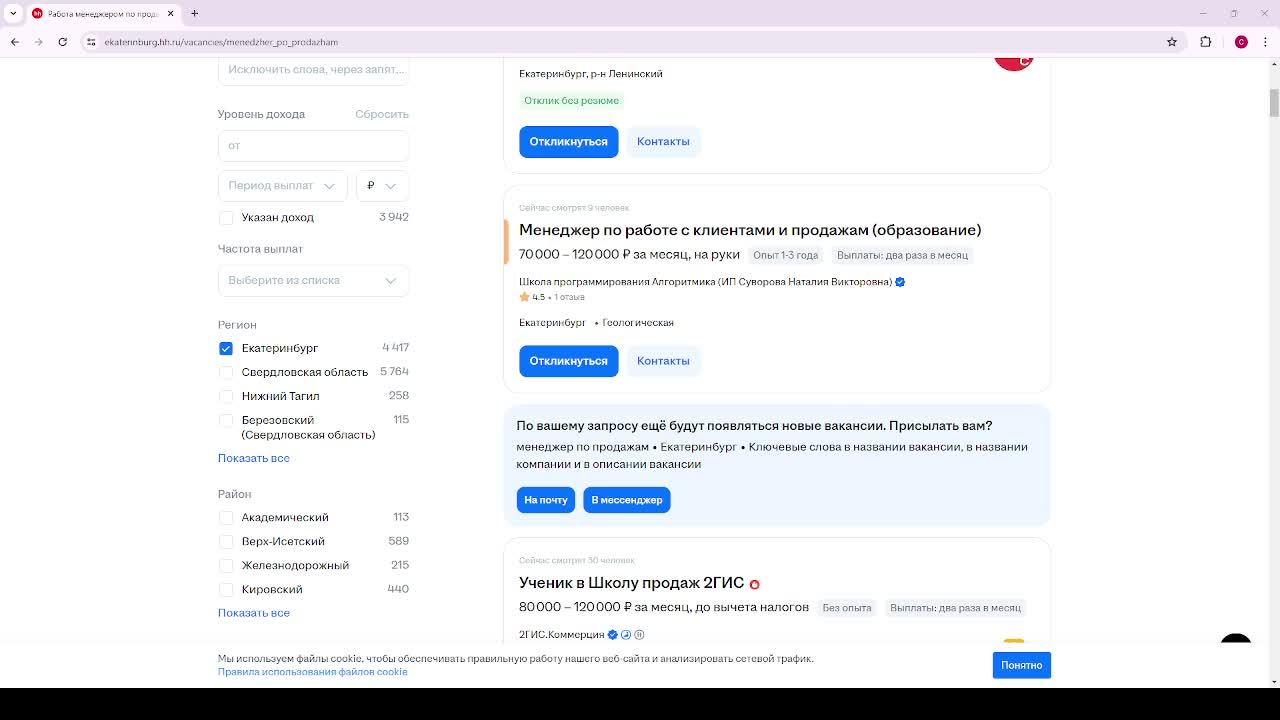Screen dimensions: 1280x720
Task: Check the Свердловская область region
Action: pos(226,372)
